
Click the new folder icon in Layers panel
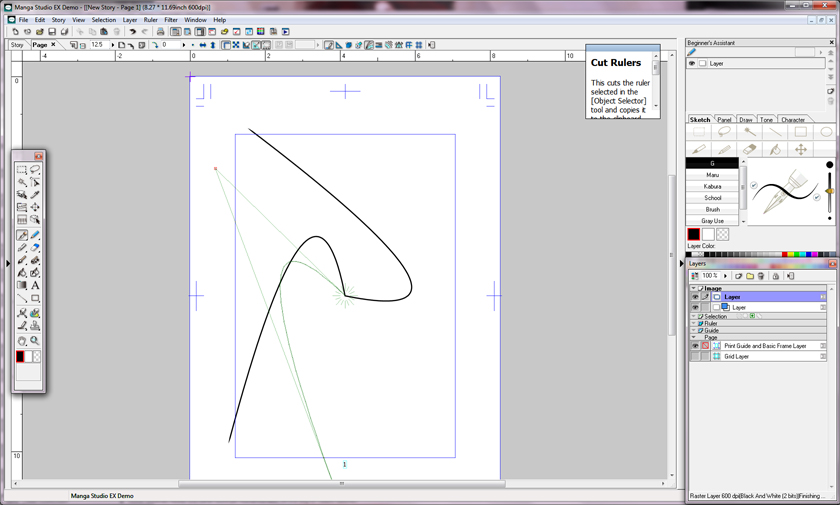749,276
